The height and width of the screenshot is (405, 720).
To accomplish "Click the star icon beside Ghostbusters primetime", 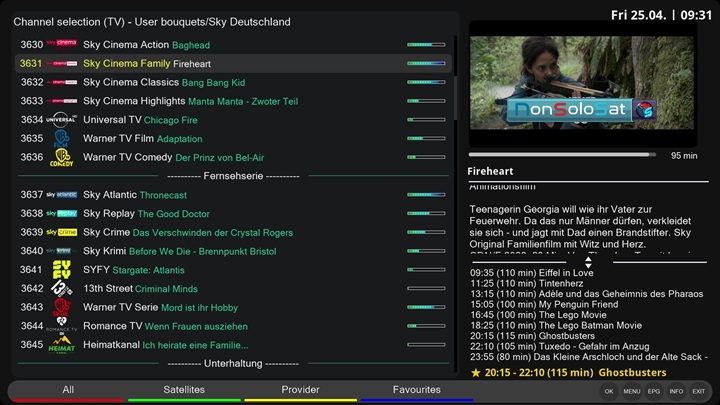I will coord(476,372).
